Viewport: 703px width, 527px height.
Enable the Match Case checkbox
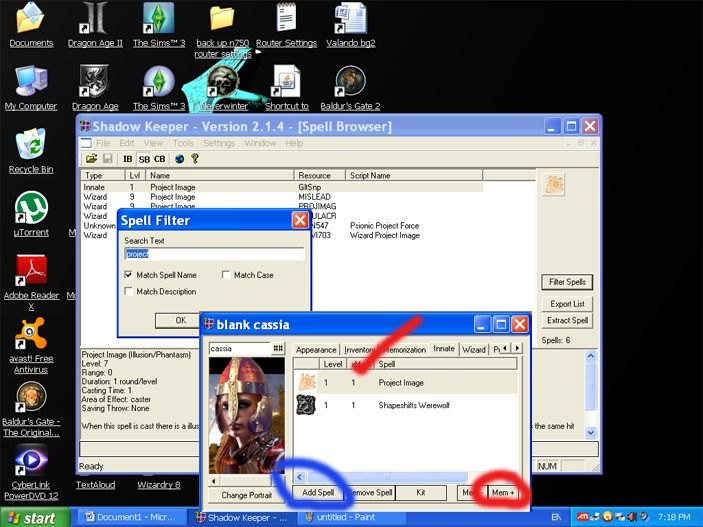226,275
